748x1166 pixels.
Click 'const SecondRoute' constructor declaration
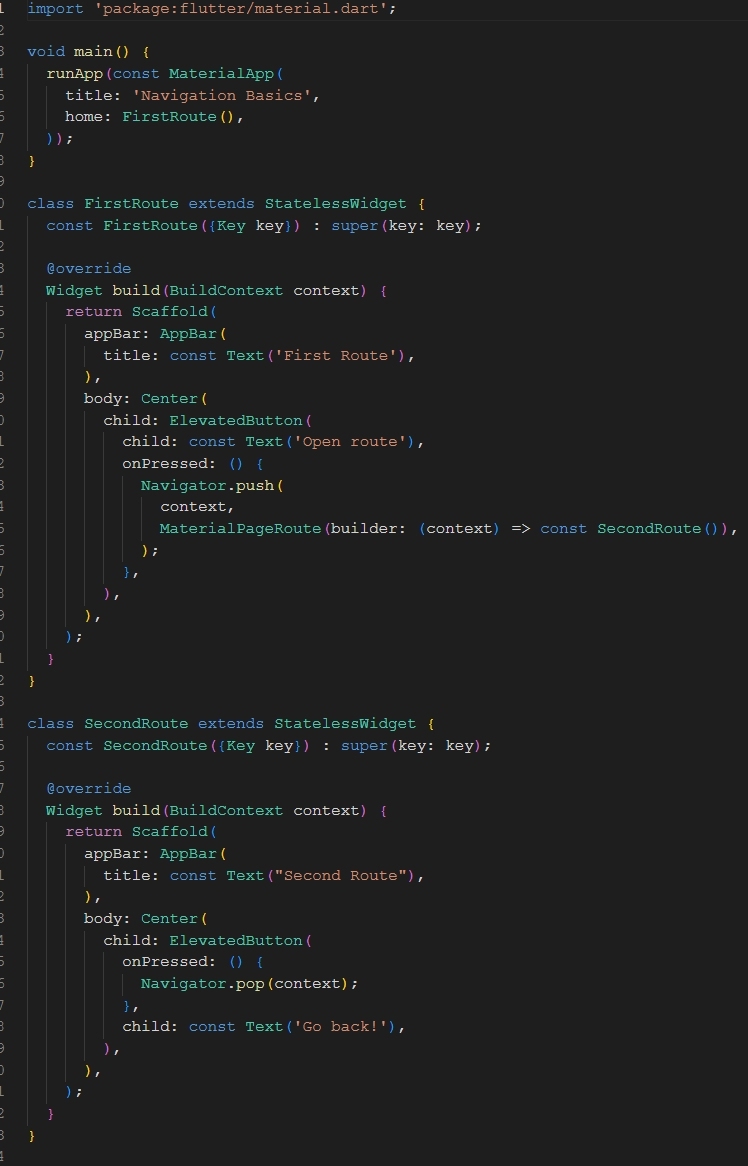126,746
